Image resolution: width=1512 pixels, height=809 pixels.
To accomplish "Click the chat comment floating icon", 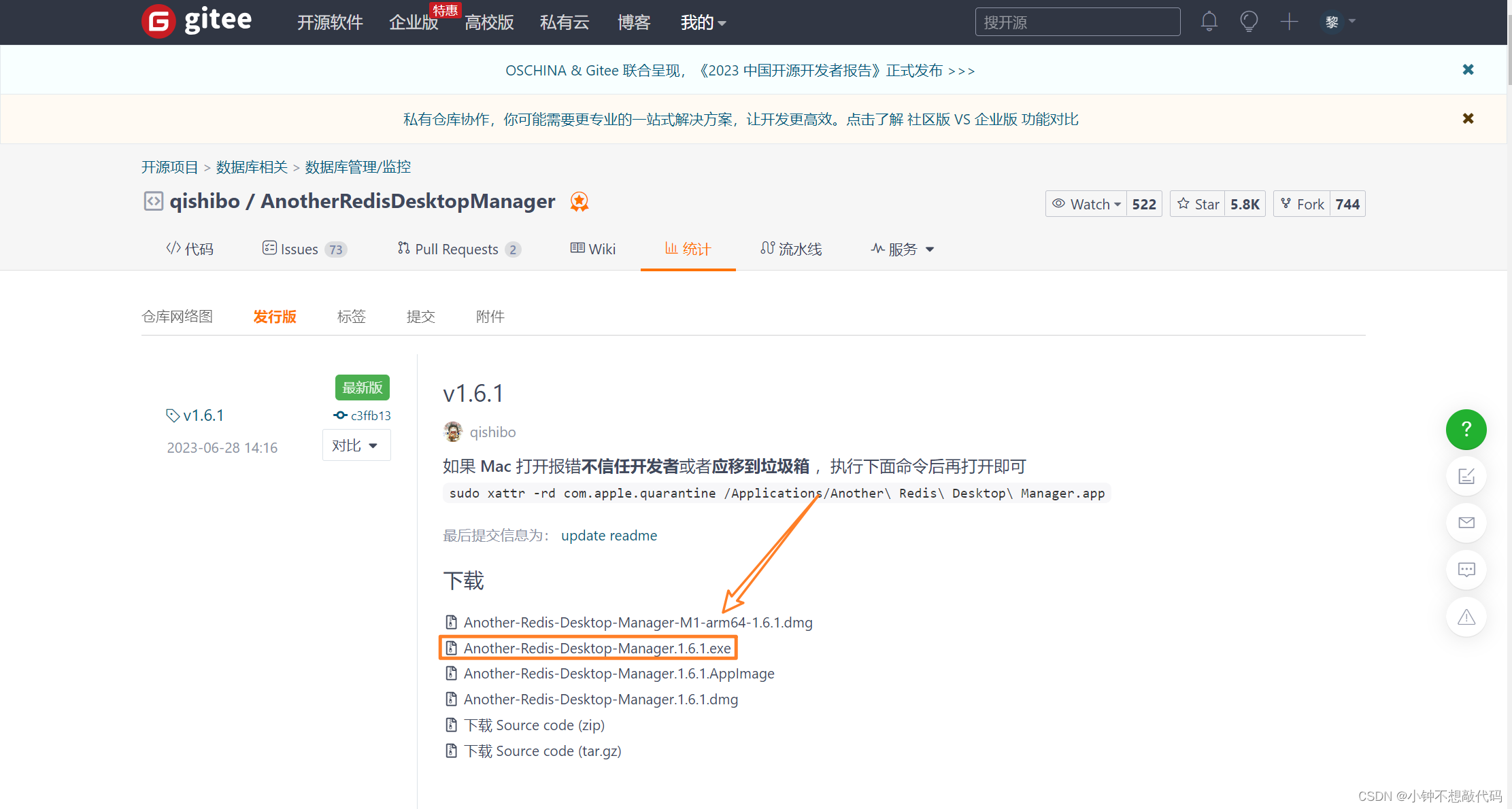I will [1466, 570].
